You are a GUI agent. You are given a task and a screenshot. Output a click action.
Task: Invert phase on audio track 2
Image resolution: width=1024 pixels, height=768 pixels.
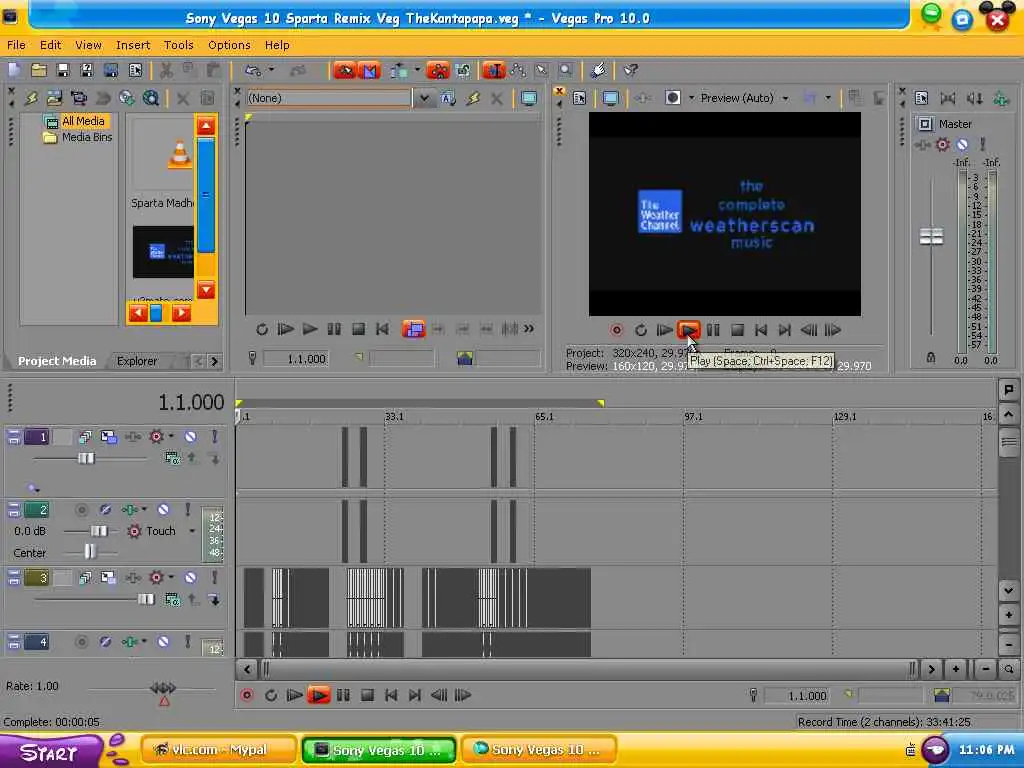click(105, 509)
